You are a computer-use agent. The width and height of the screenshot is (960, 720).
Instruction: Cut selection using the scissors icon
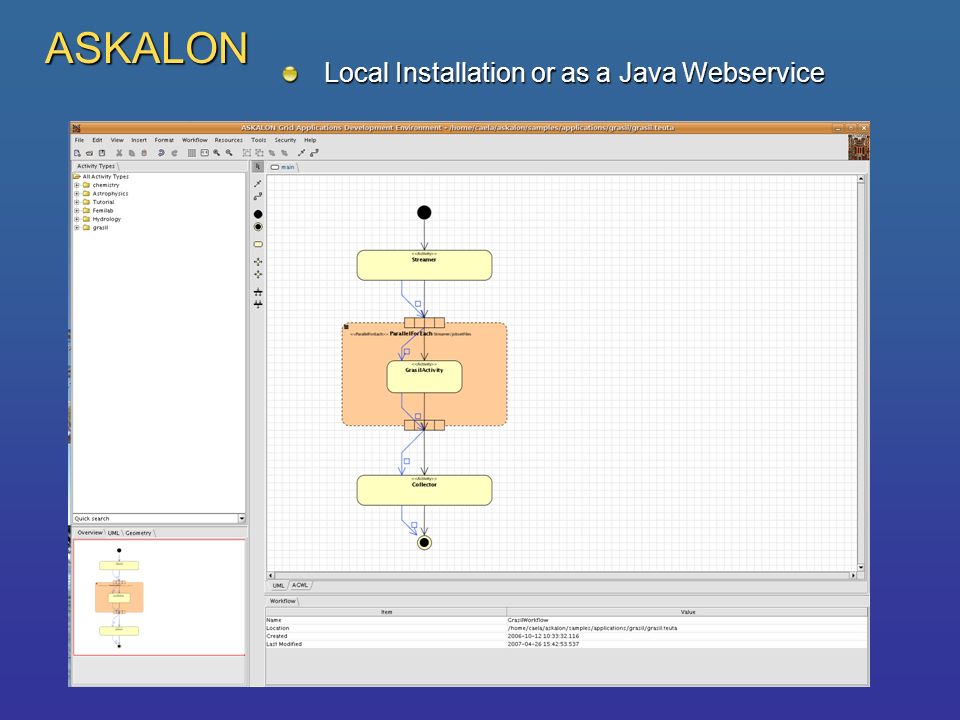click(119, 152)
